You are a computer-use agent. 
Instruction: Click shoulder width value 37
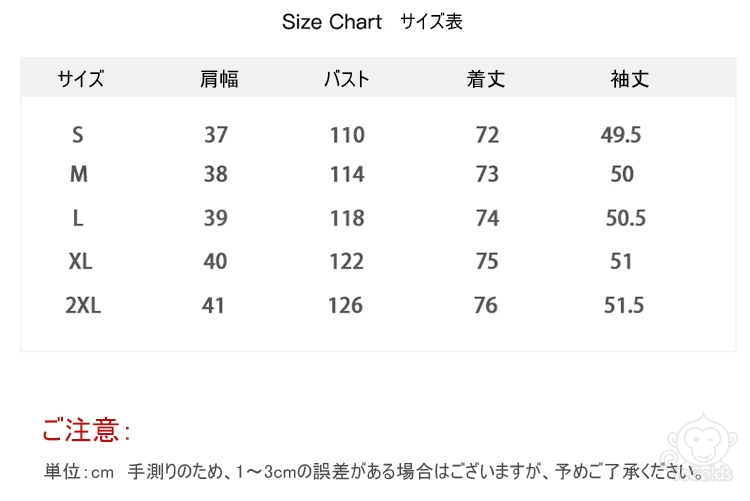click(216, 135)
